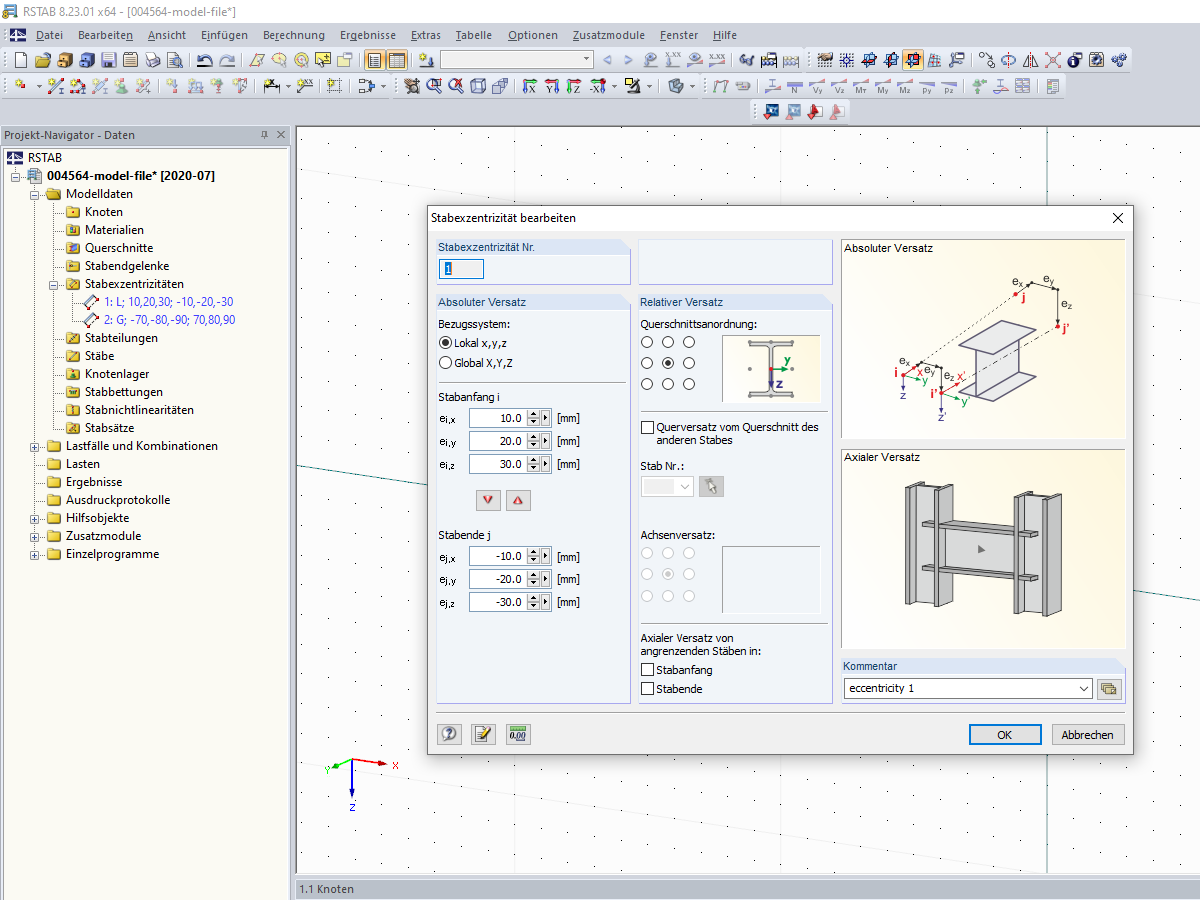
Task: Click the Redo arrow icon
Action: [x=227, y=61]
